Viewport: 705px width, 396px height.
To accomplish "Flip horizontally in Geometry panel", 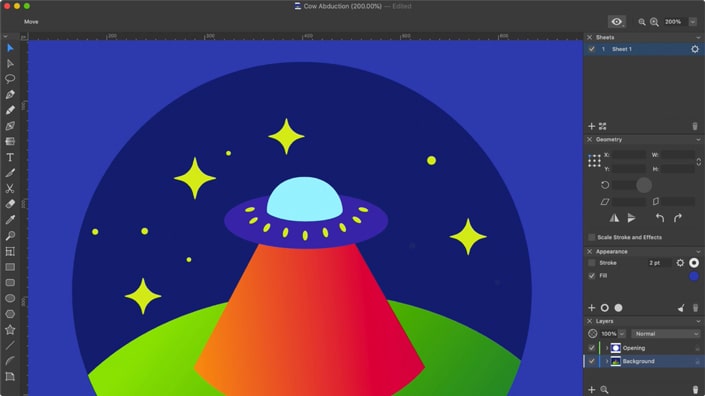I will point(614,218).
